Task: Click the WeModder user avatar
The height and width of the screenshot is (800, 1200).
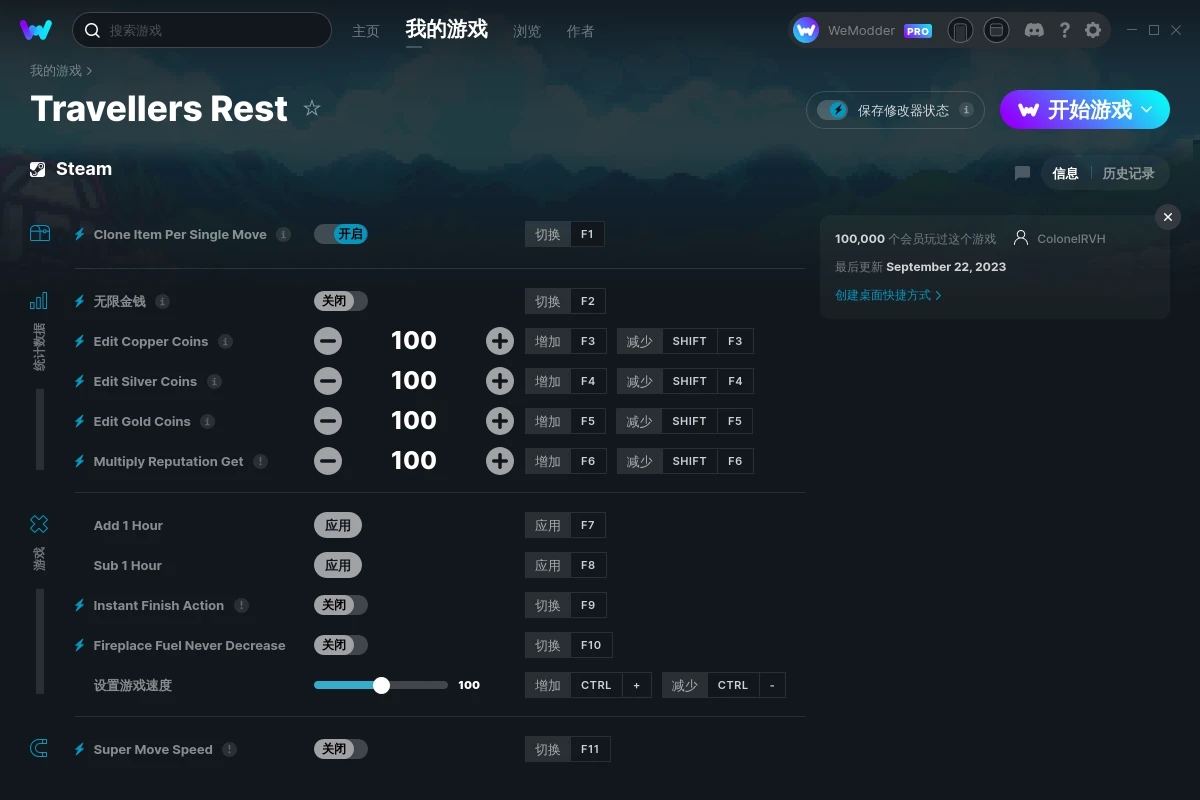Action: pos(806,30)
